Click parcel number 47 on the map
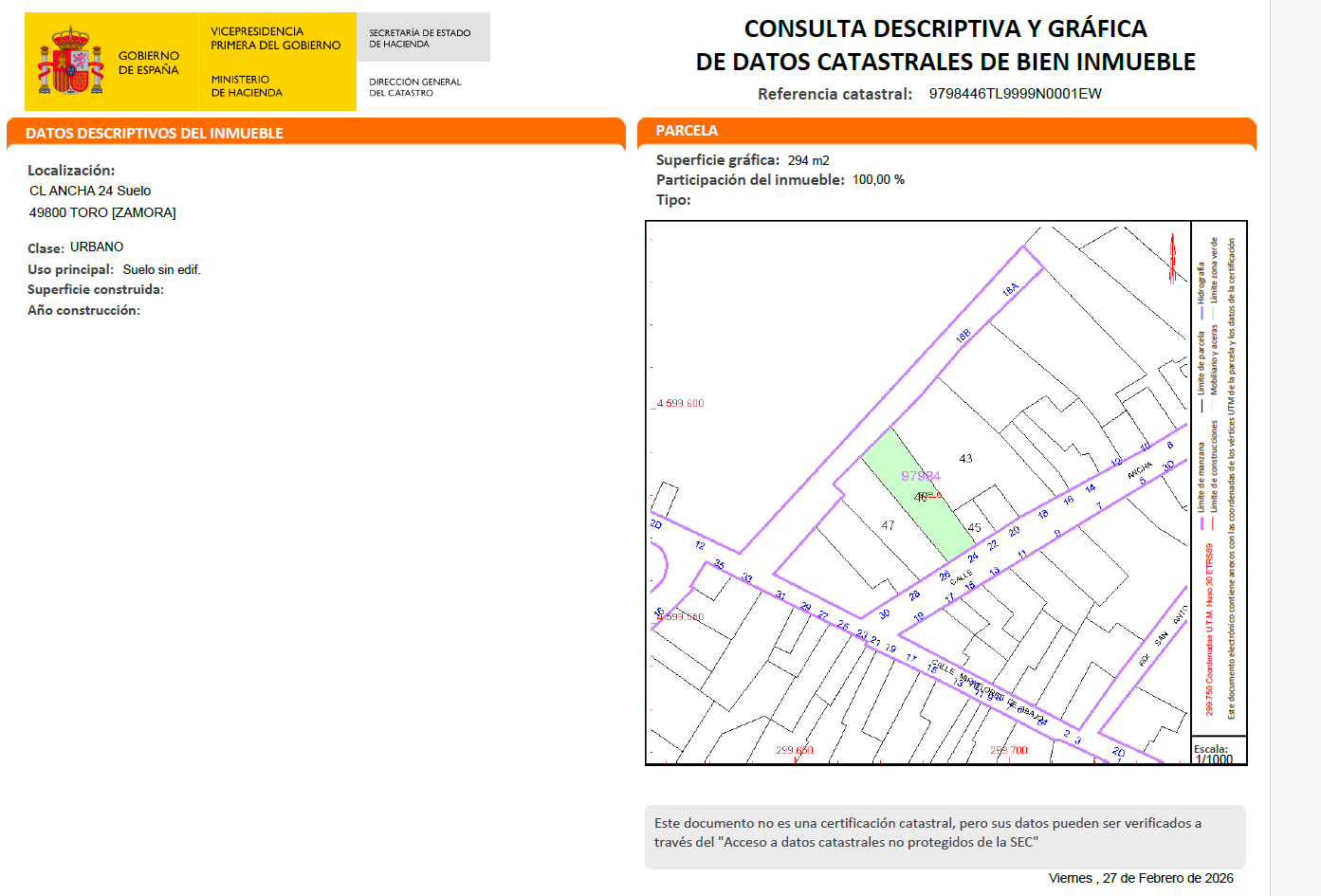 888,525
